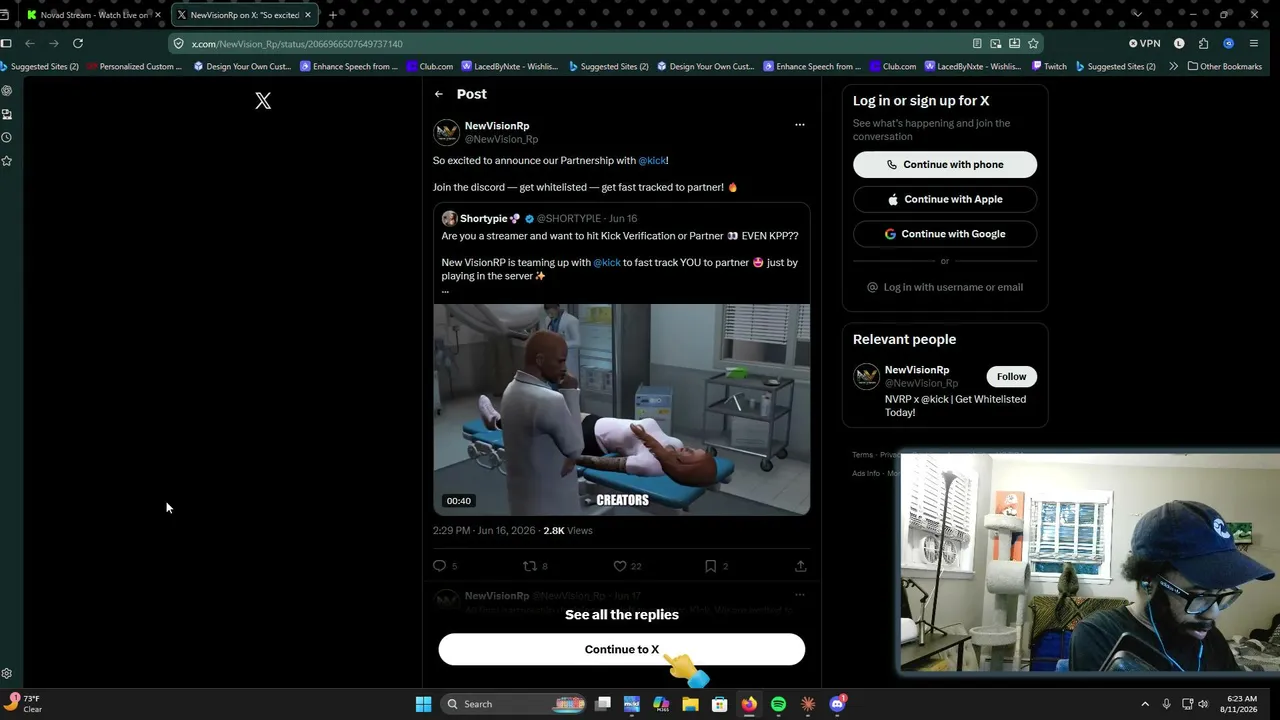Open the weather widget showing 73°F

[x=22, y=703]
